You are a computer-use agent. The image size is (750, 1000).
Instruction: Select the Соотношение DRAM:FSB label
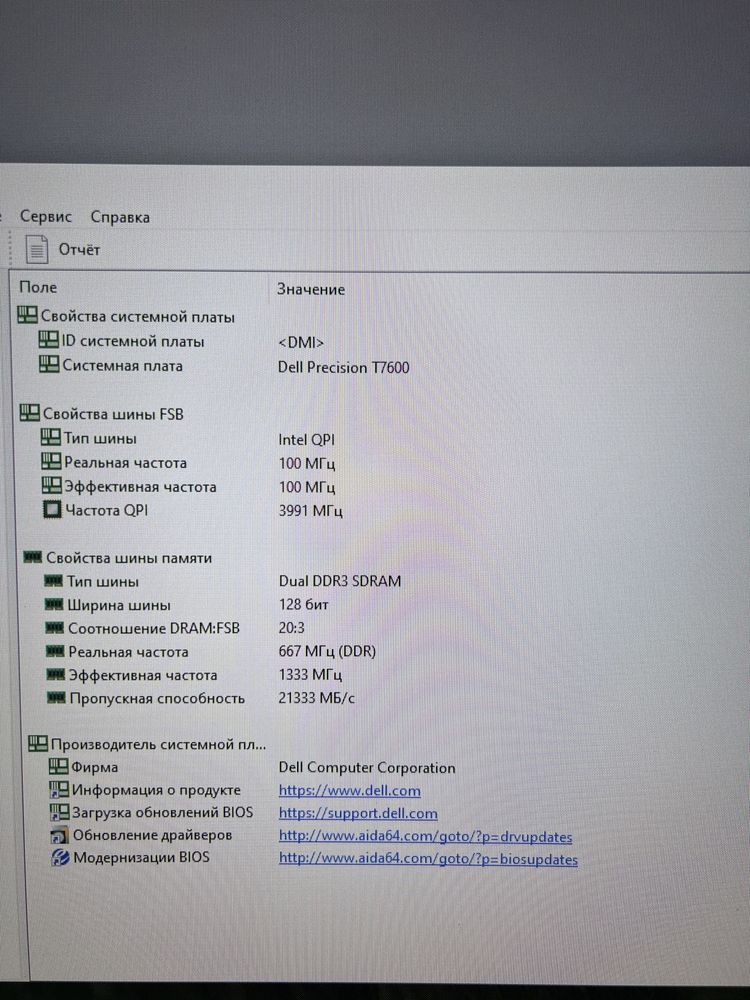(x=154, y=628)
